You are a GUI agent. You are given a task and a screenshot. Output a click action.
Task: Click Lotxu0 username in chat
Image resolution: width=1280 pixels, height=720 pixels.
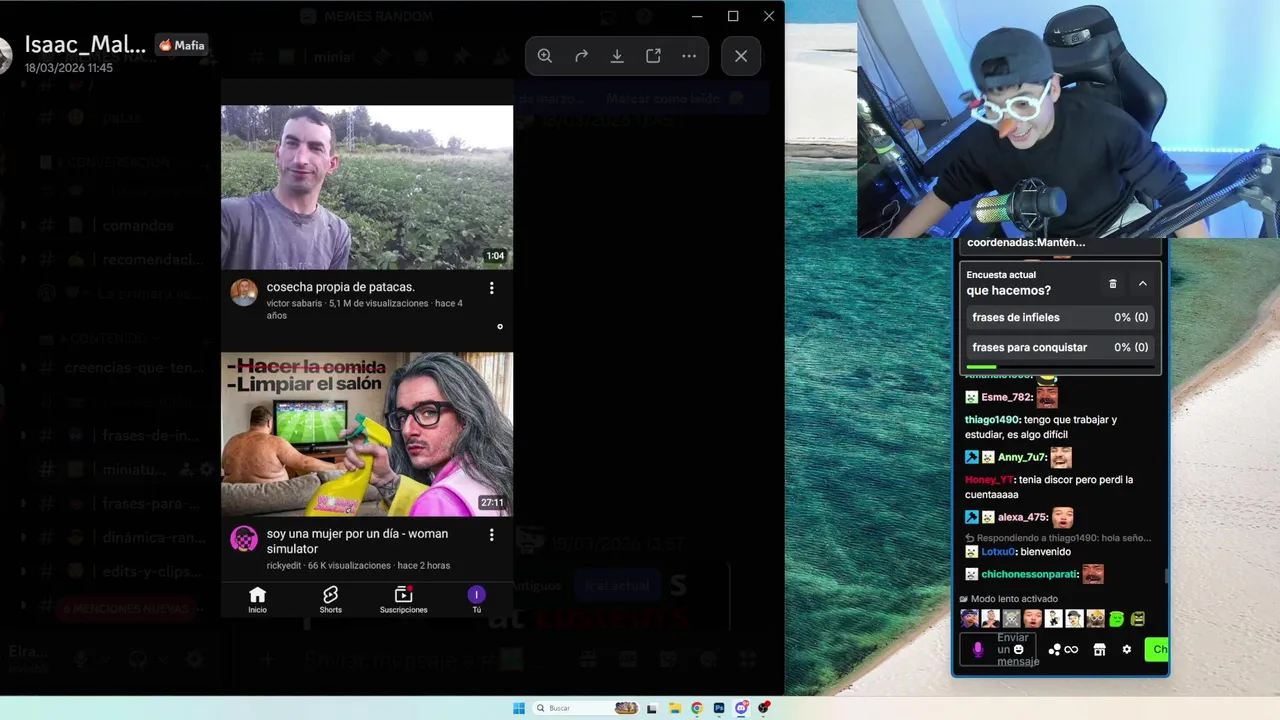pos(997,552)
